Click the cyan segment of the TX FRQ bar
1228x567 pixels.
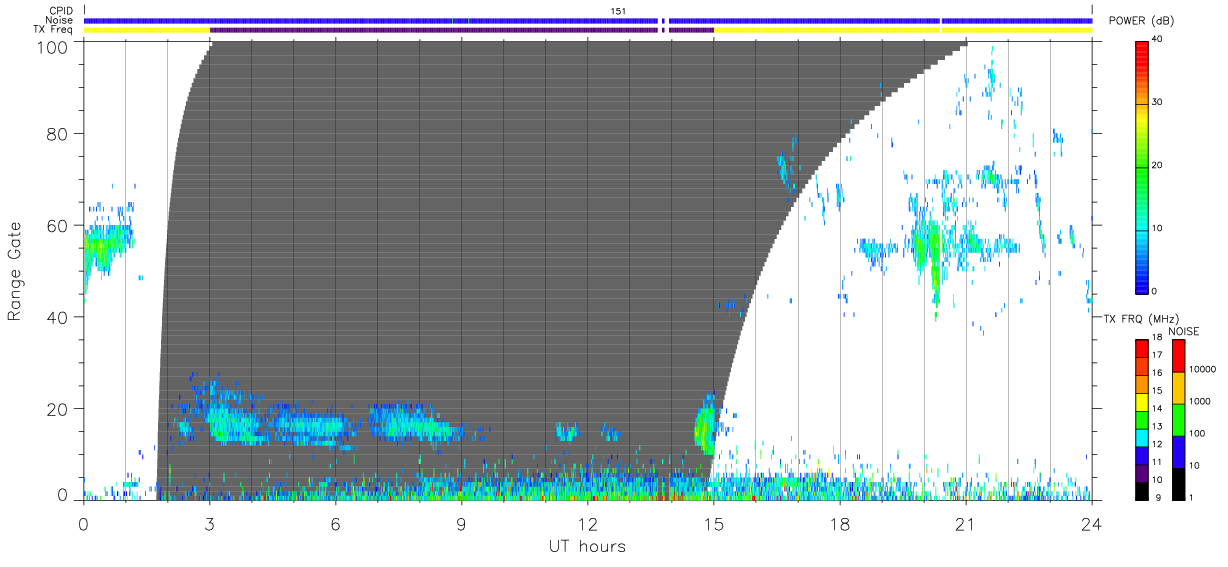click(1142, 437)
